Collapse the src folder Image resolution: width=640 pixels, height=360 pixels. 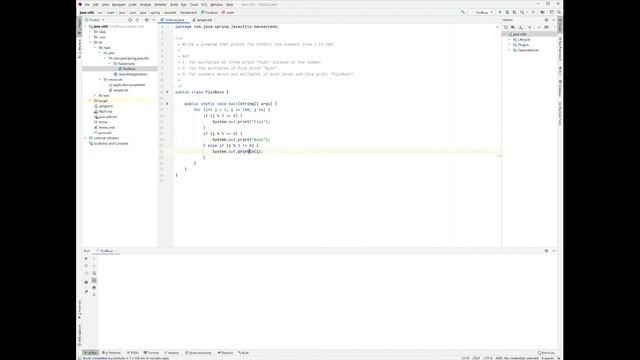[x=91, y=42]
